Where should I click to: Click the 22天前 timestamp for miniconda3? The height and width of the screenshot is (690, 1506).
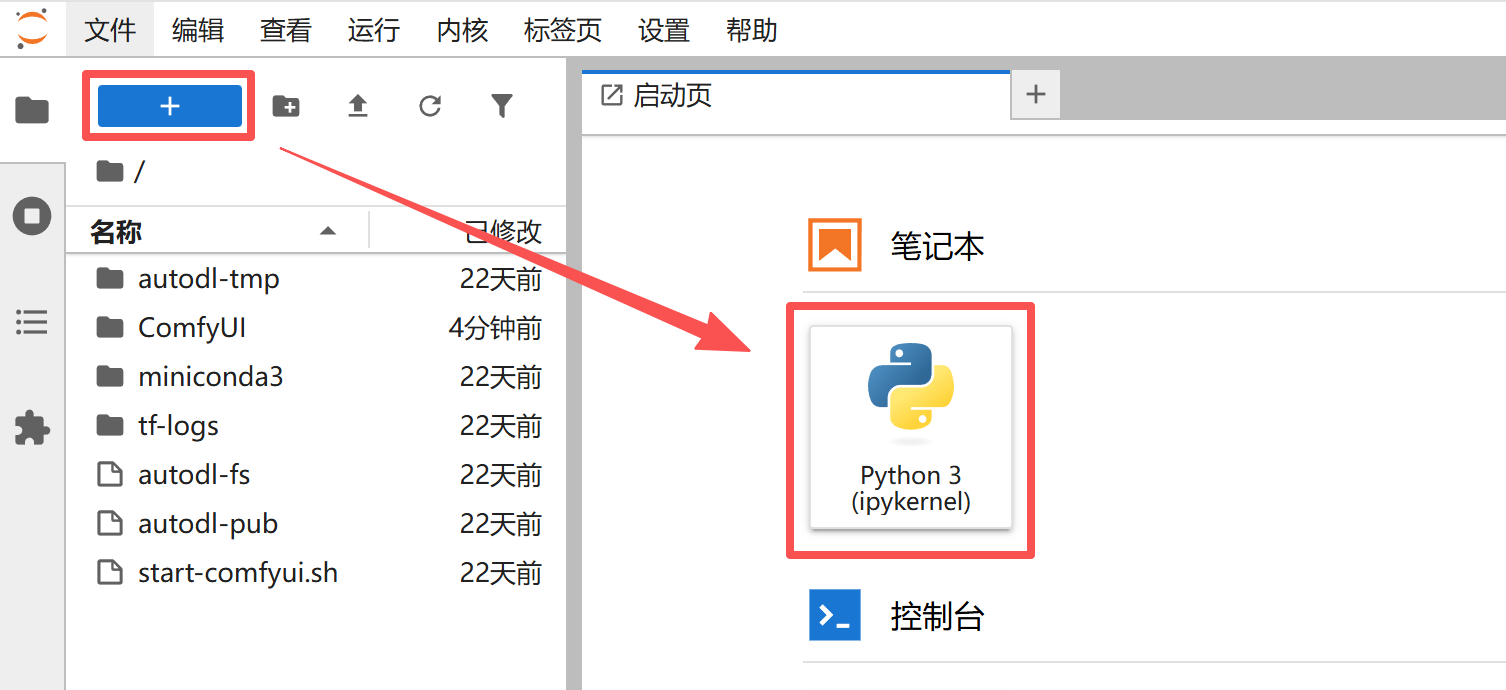pos(501,377)
